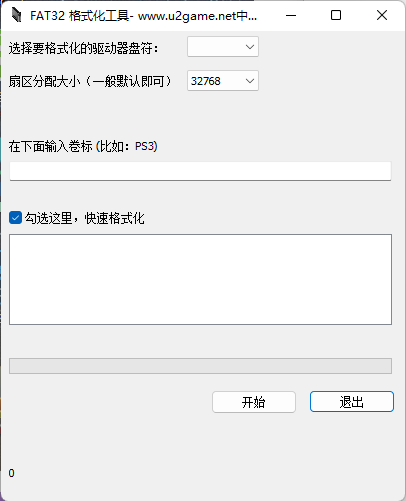Focus the volume label input box

coord(200,171)
